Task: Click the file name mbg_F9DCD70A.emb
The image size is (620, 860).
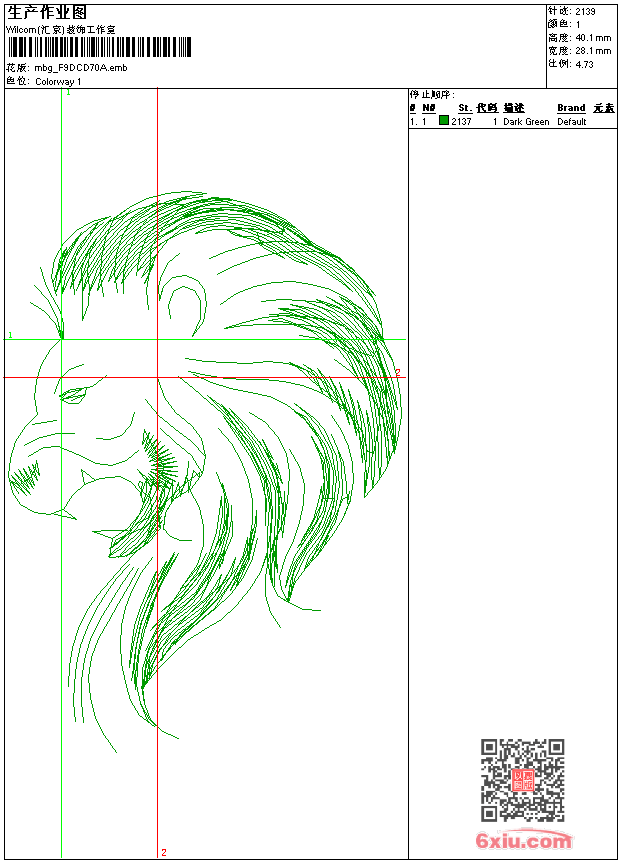Action: tap(81, 68)
